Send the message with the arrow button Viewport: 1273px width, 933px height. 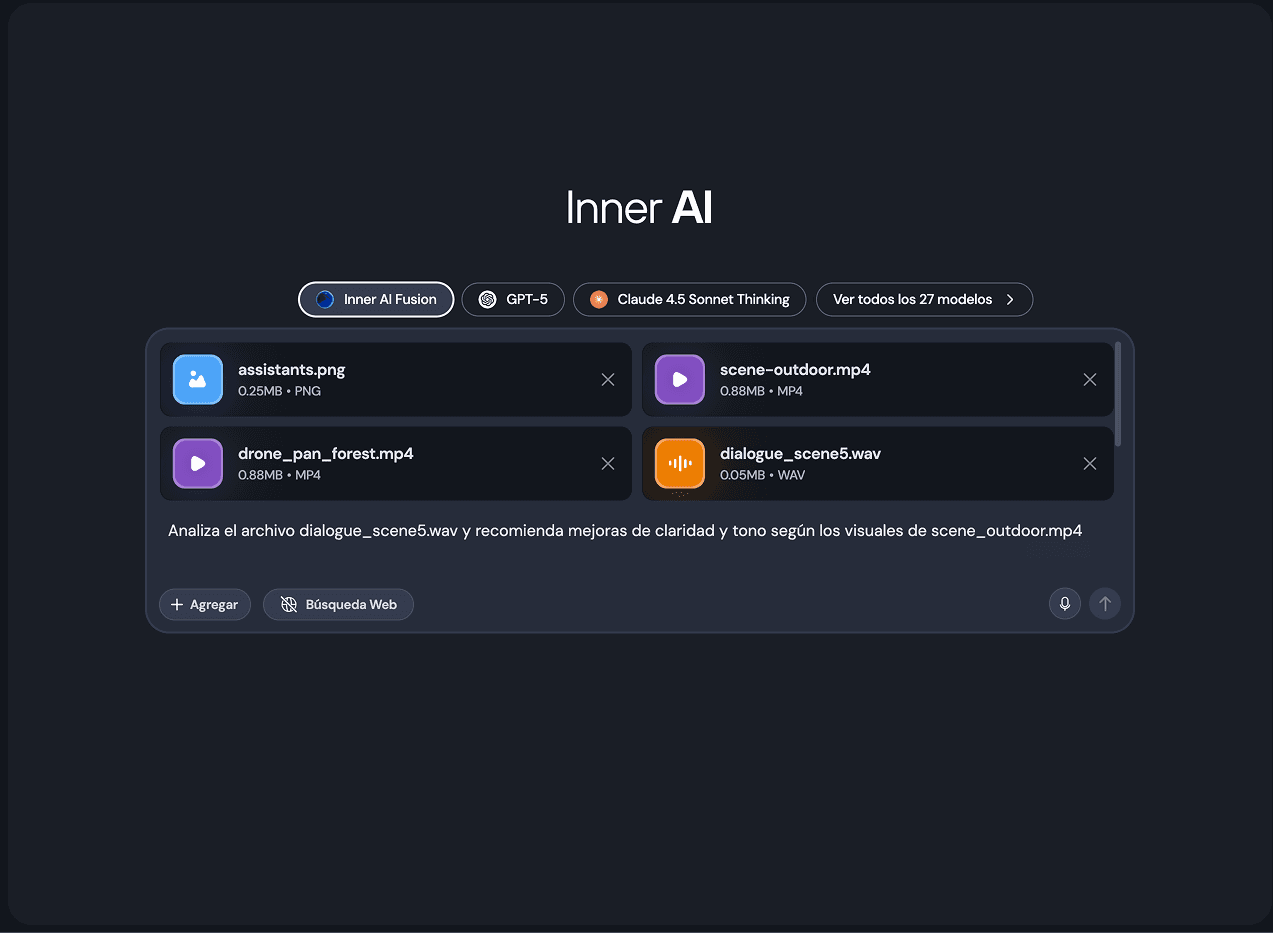tap(1105, 603)
